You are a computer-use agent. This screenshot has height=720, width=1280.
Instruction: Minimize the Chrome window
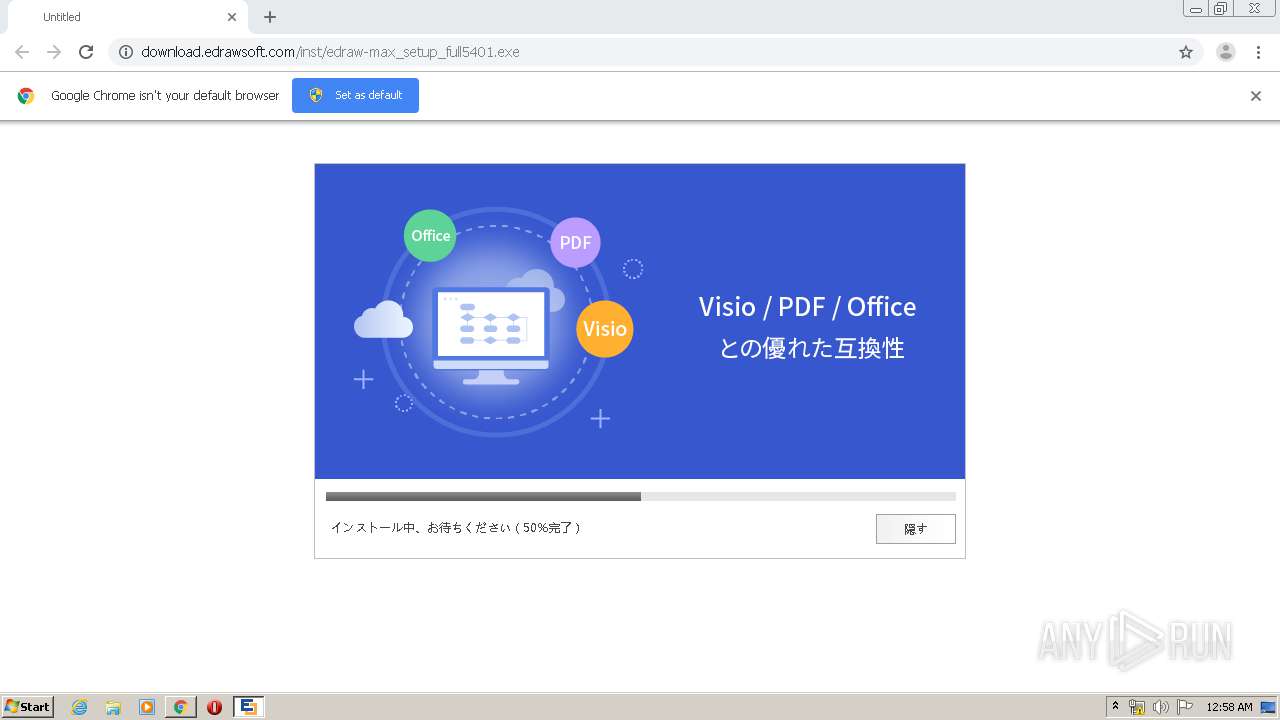(1196, 8)
